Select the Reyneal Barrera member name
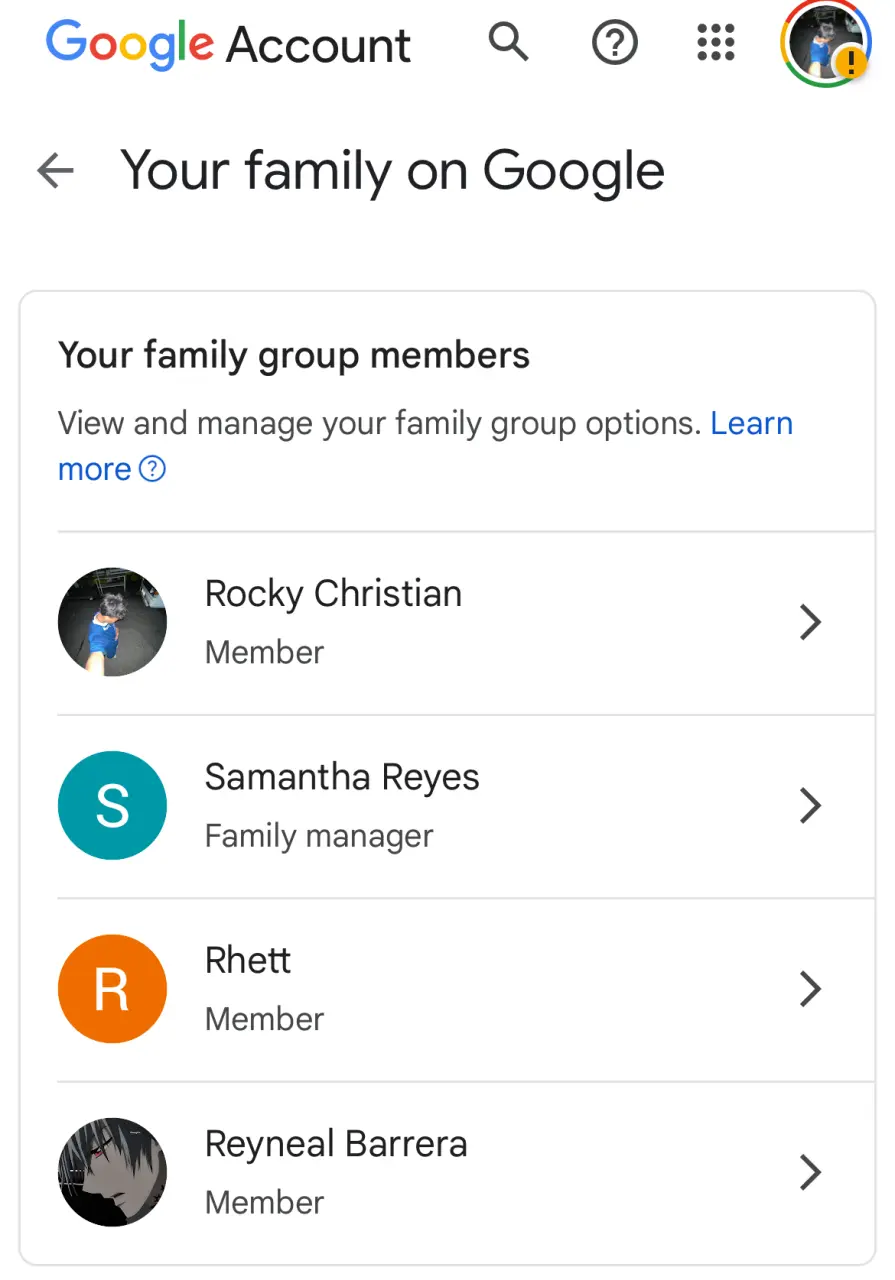 tap(336, 1144)
